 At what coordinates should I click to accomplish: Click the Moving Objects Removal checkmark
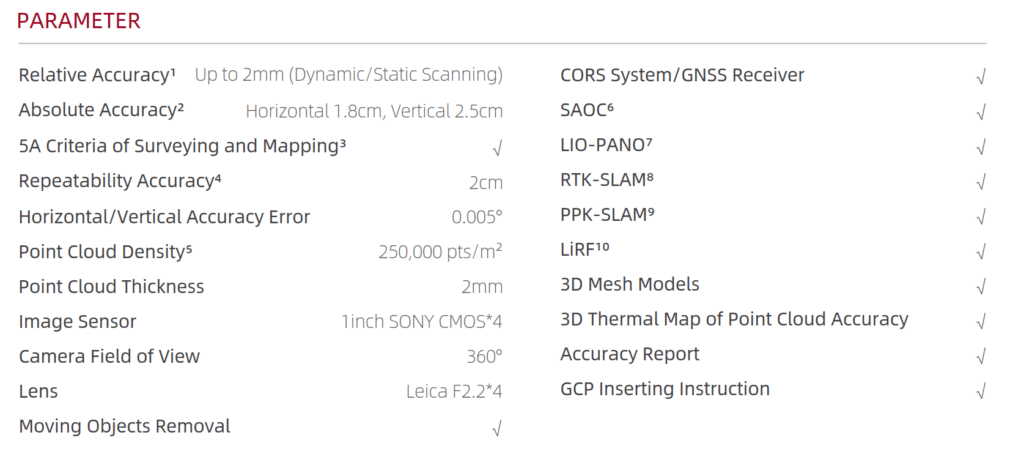pyautogui.click(x=497, y=429)
